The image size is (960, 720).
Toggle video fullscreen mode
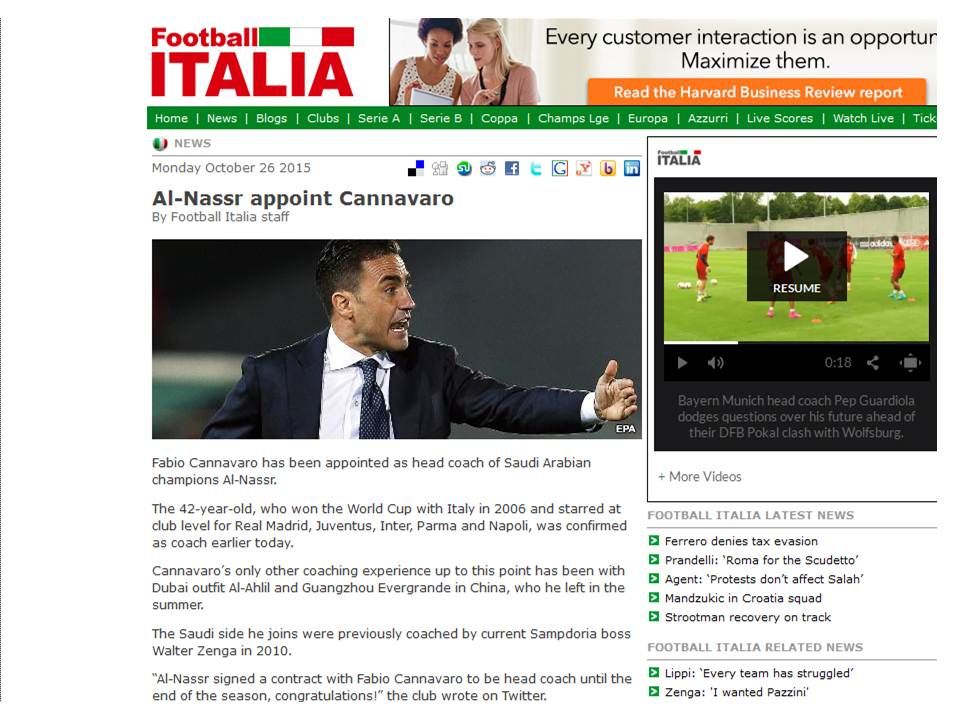[910, 363]
